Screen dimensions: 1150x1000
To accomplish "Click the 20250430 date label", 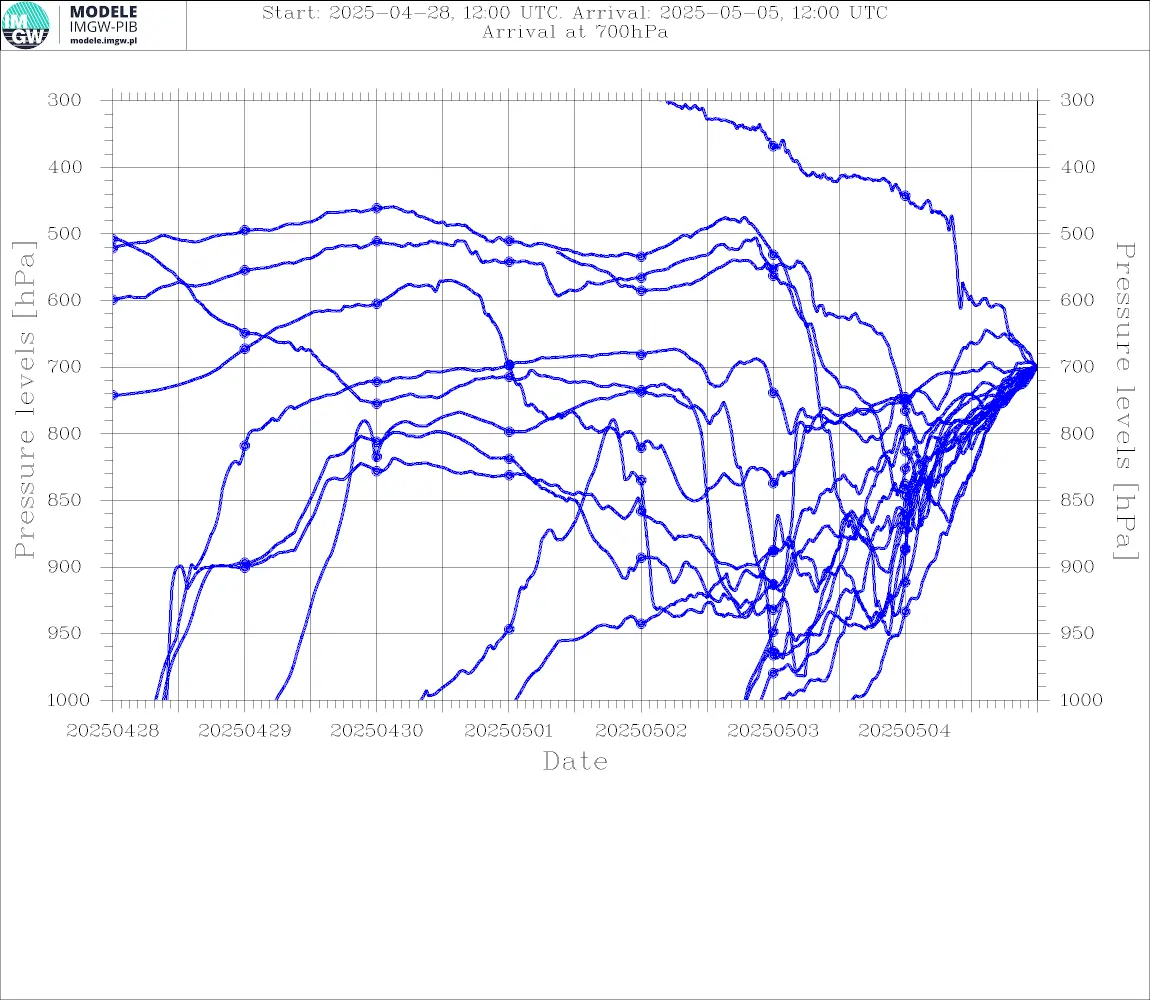I will [x=376, y=731].
